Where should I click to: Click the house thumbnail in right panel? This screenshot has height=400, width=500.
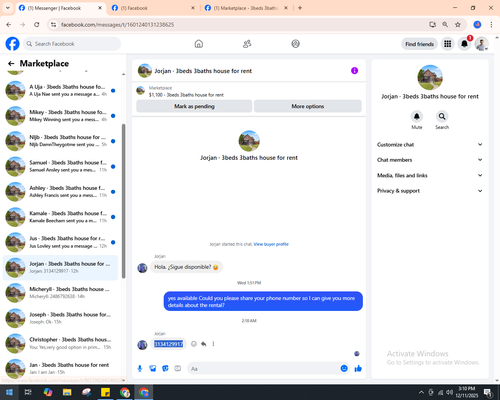coord(430,77)
